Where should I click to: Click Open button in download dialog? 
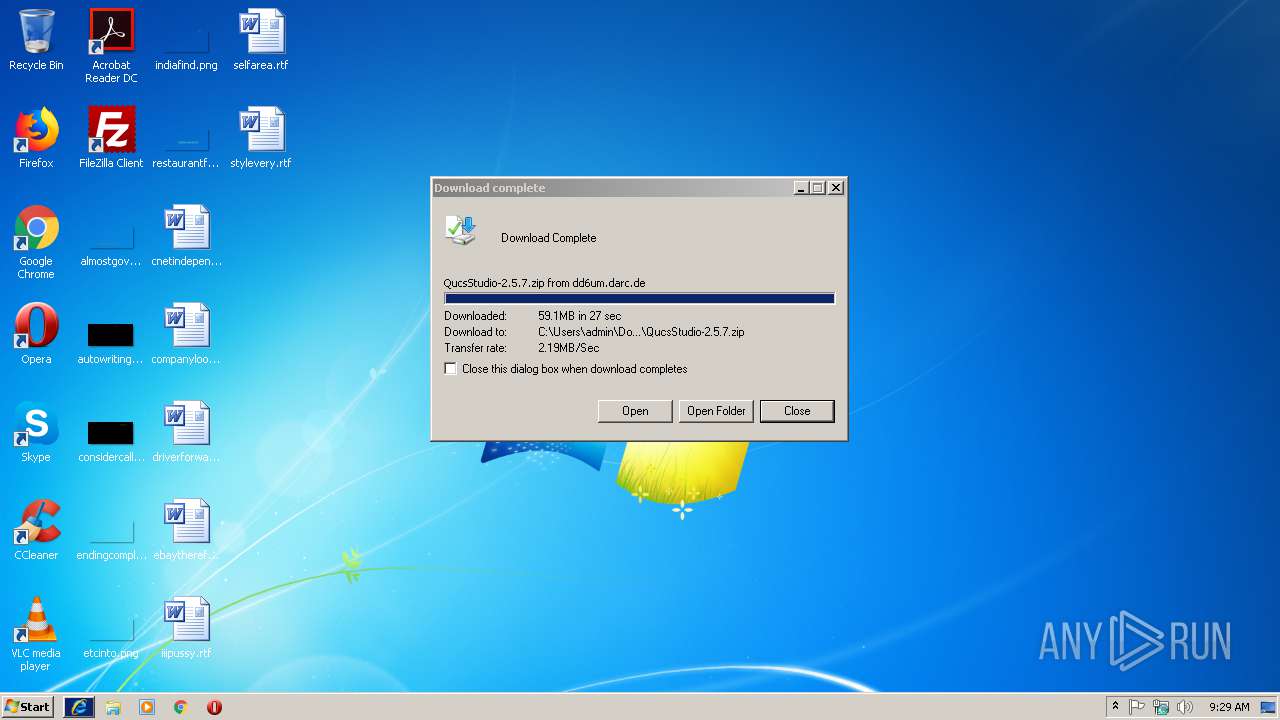(635, 411)
